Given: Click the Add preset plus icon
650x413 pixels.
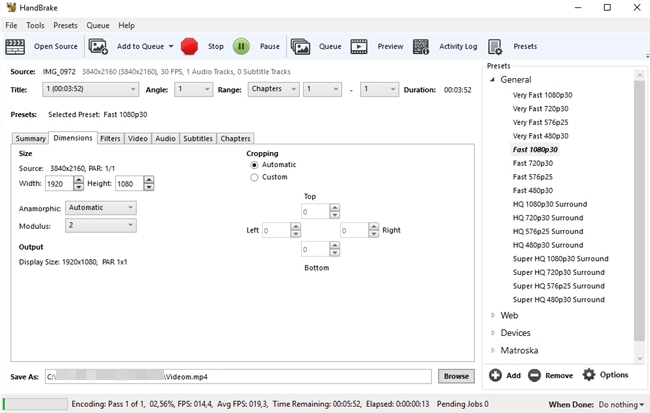Looking at the screenshot, I should [495, 375].
